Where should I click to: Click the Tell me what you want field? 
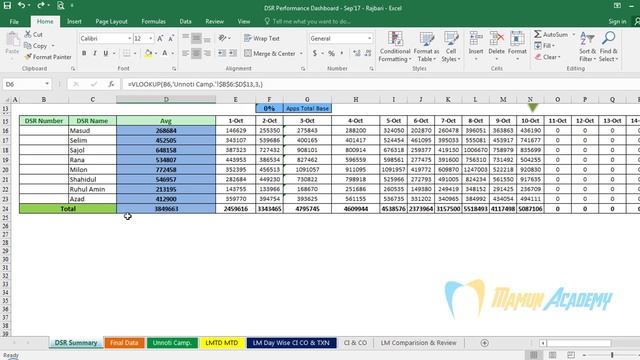(308, 21)
